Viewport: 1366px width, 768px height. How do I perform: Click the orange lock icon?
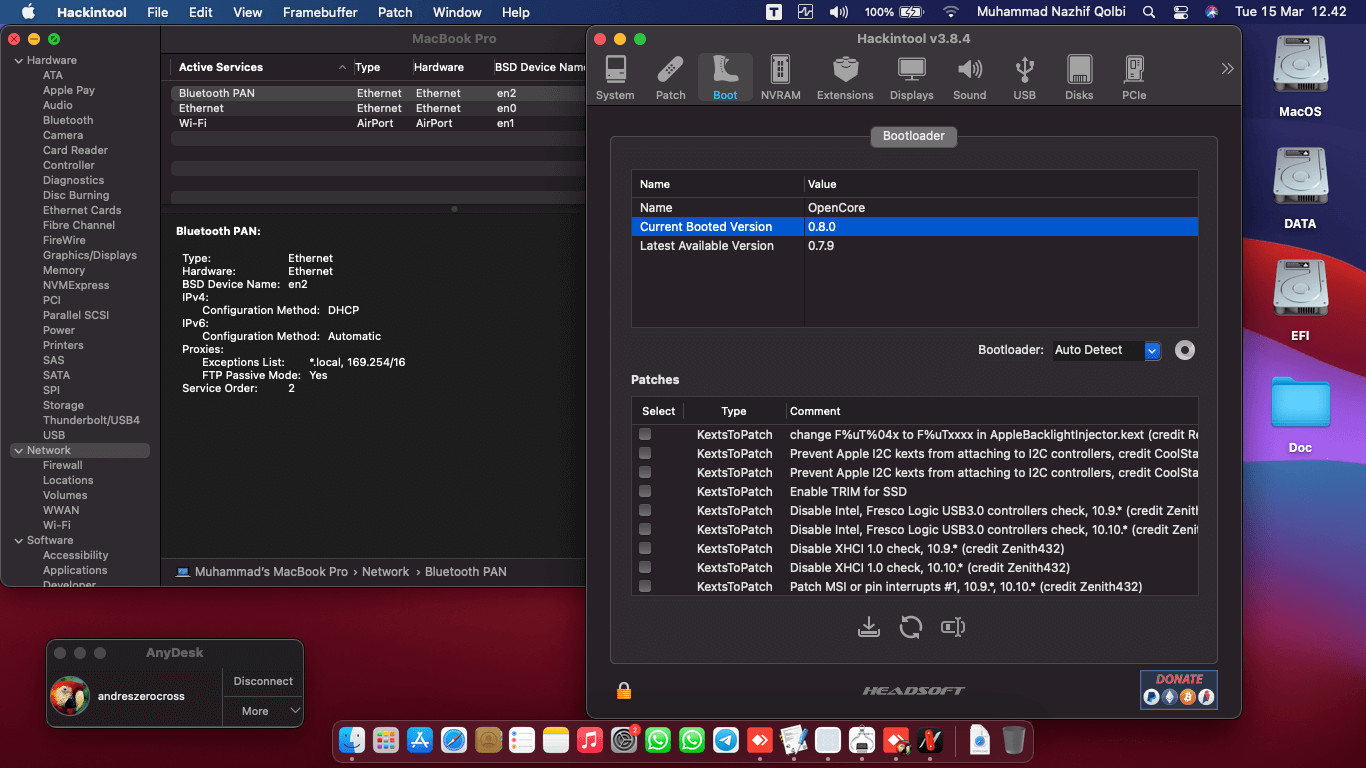(x=624, y=690)
